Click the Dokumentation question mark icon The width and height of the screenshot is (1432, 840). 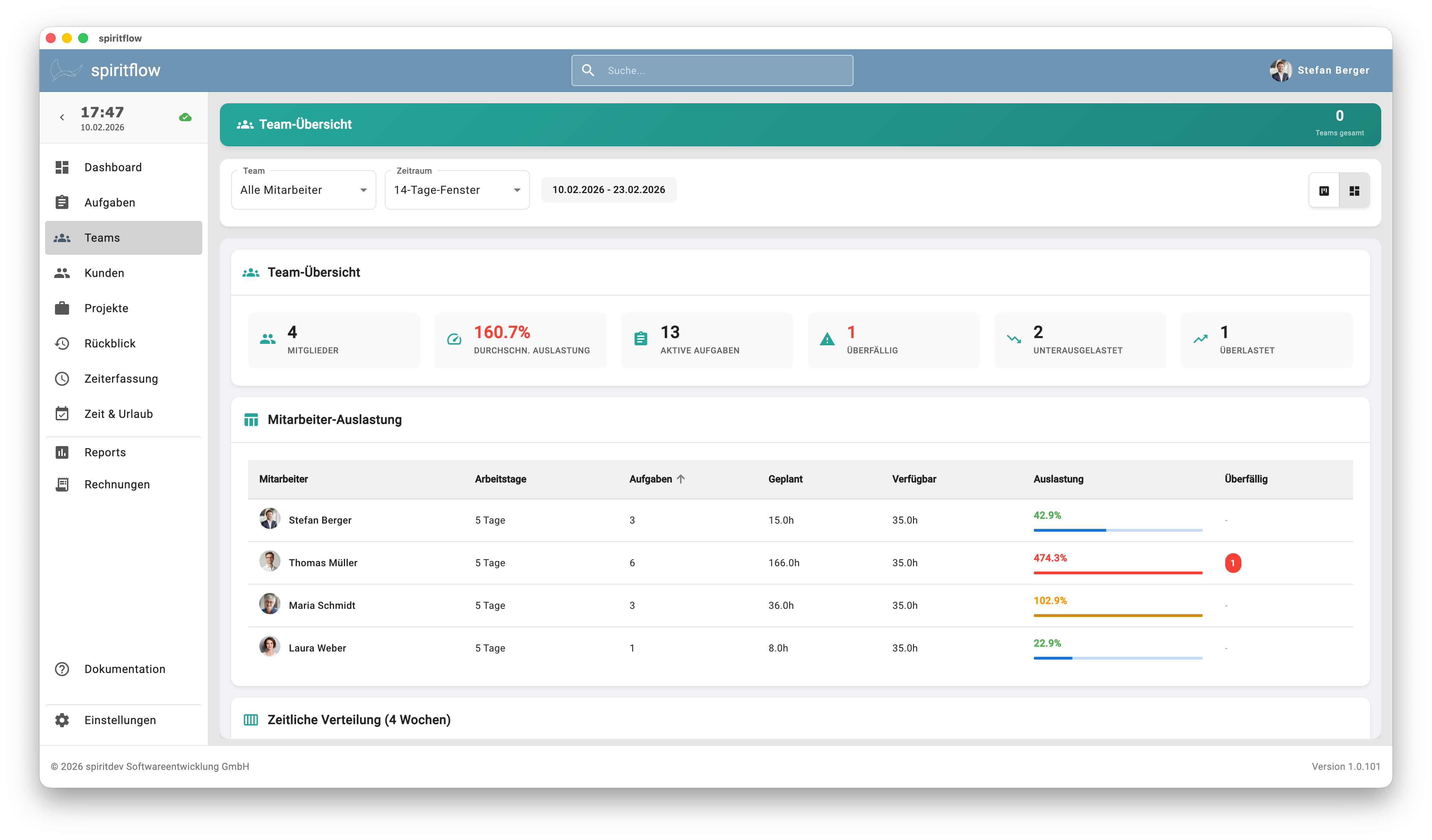click(62, 669)
